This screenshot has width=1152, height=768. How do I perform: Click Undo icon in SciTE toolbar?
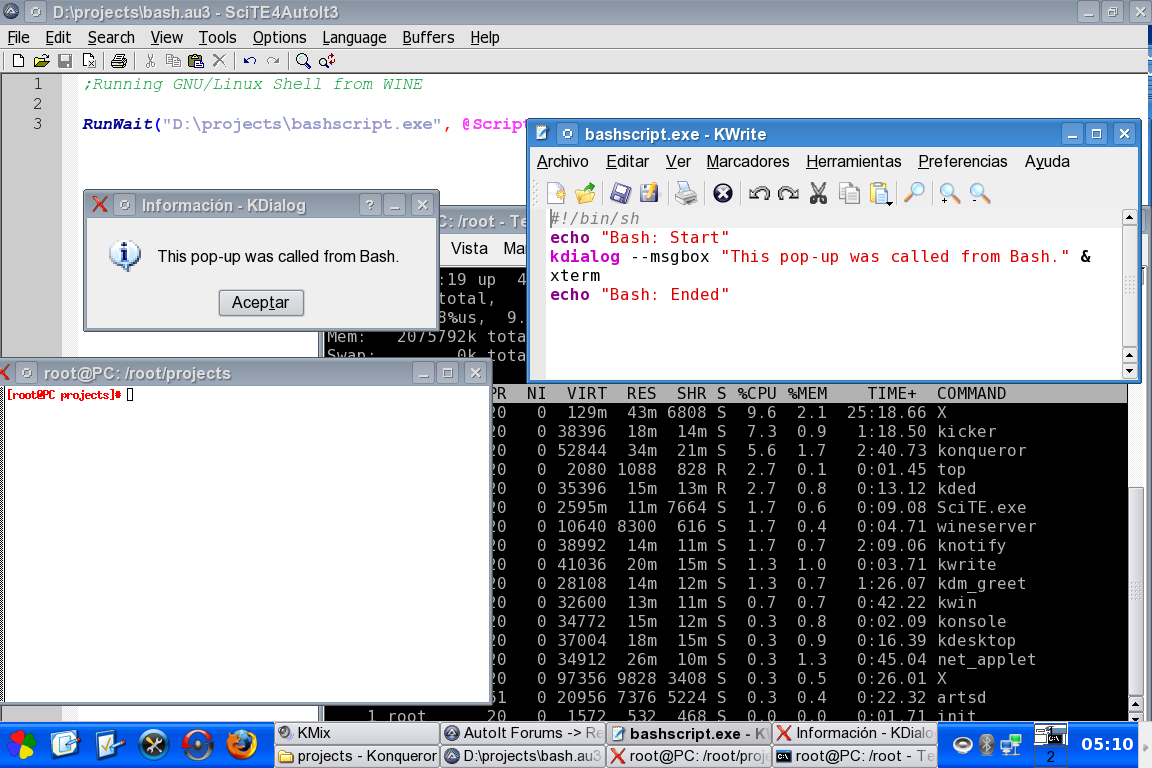(x=250, y=61)
